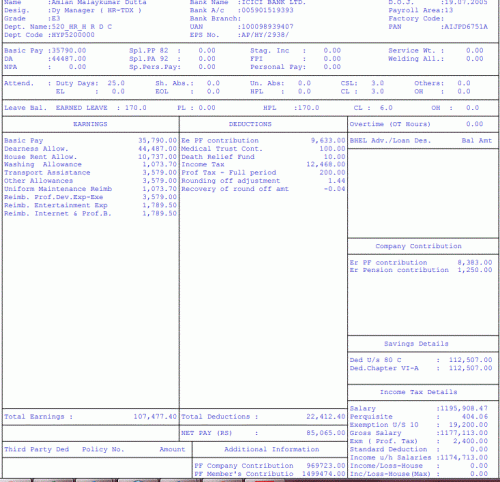This screenshot has height=482, width=500.
Task: Click the CSL attendance value '3.0'
Action: tap(378, 83)
